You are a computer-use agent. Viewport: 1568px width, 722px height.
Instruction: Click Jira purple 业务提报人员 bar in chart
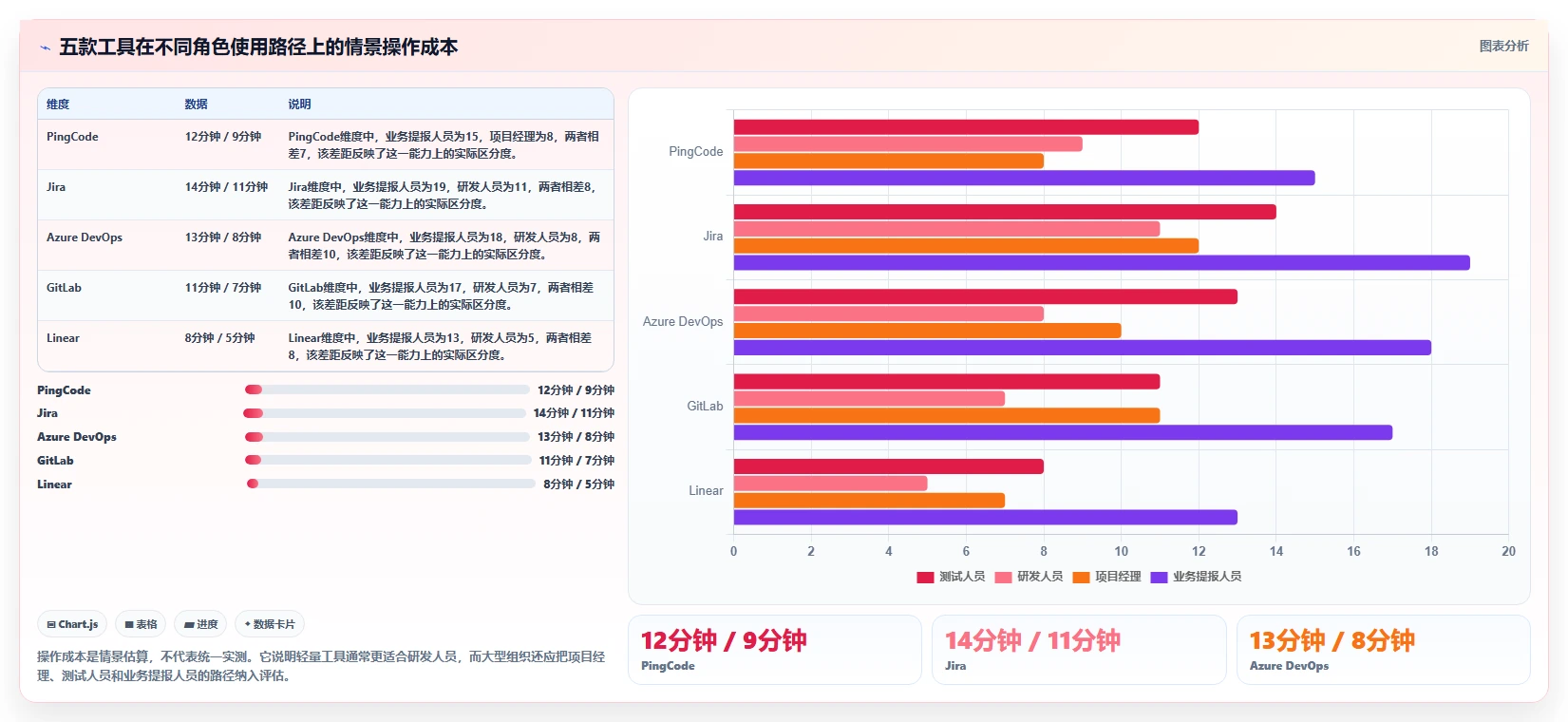click(x=1102, y=263)
